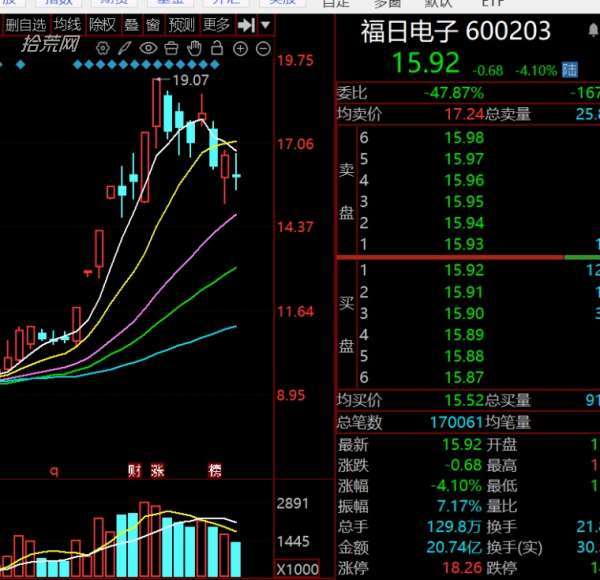Screen dimensions: 600x580
Task: Click the q marker on the chart
Action: click(54, 471)
